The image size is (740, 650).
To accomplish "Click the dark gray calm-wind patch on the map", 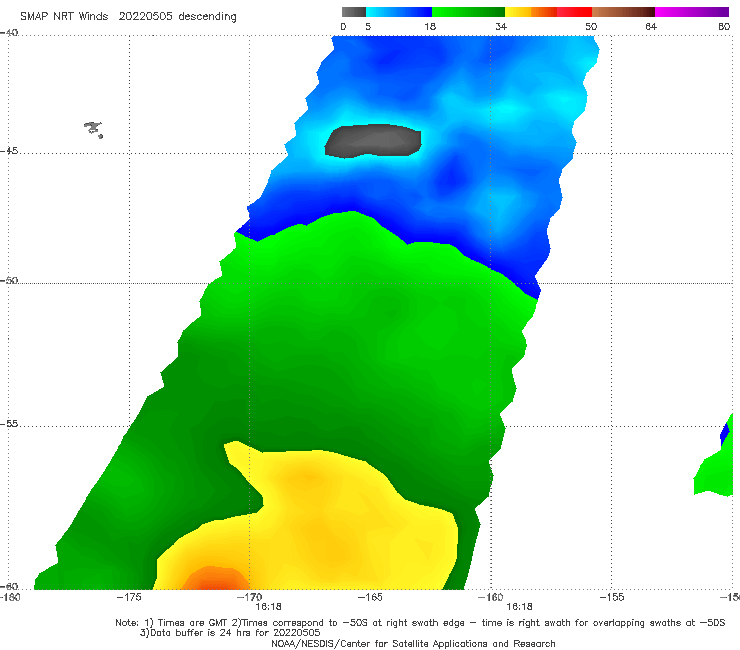I will point(373,140).
